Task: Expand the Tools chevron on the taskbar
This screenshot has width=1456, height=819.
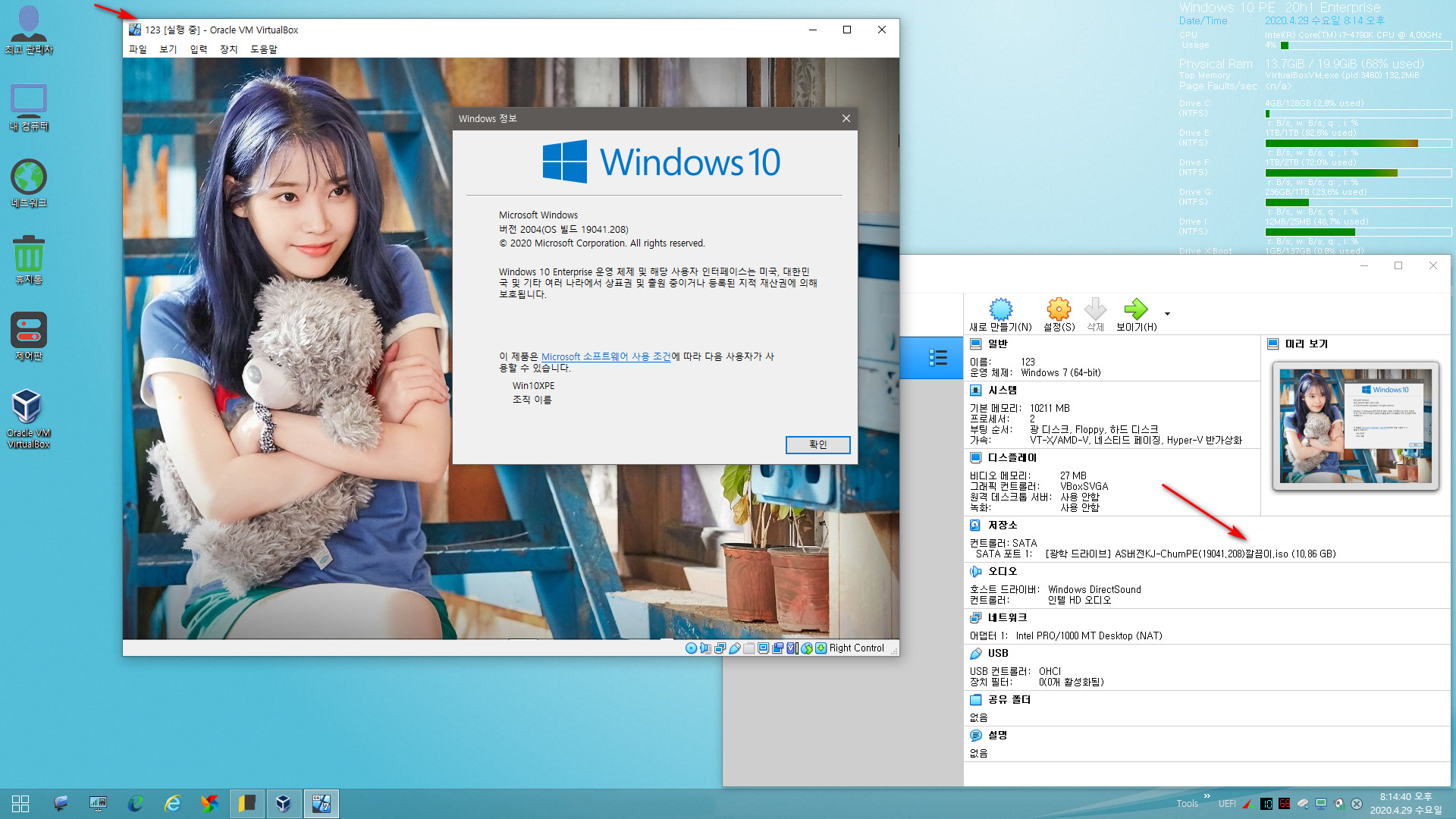Action: (x=1207, y=796)
